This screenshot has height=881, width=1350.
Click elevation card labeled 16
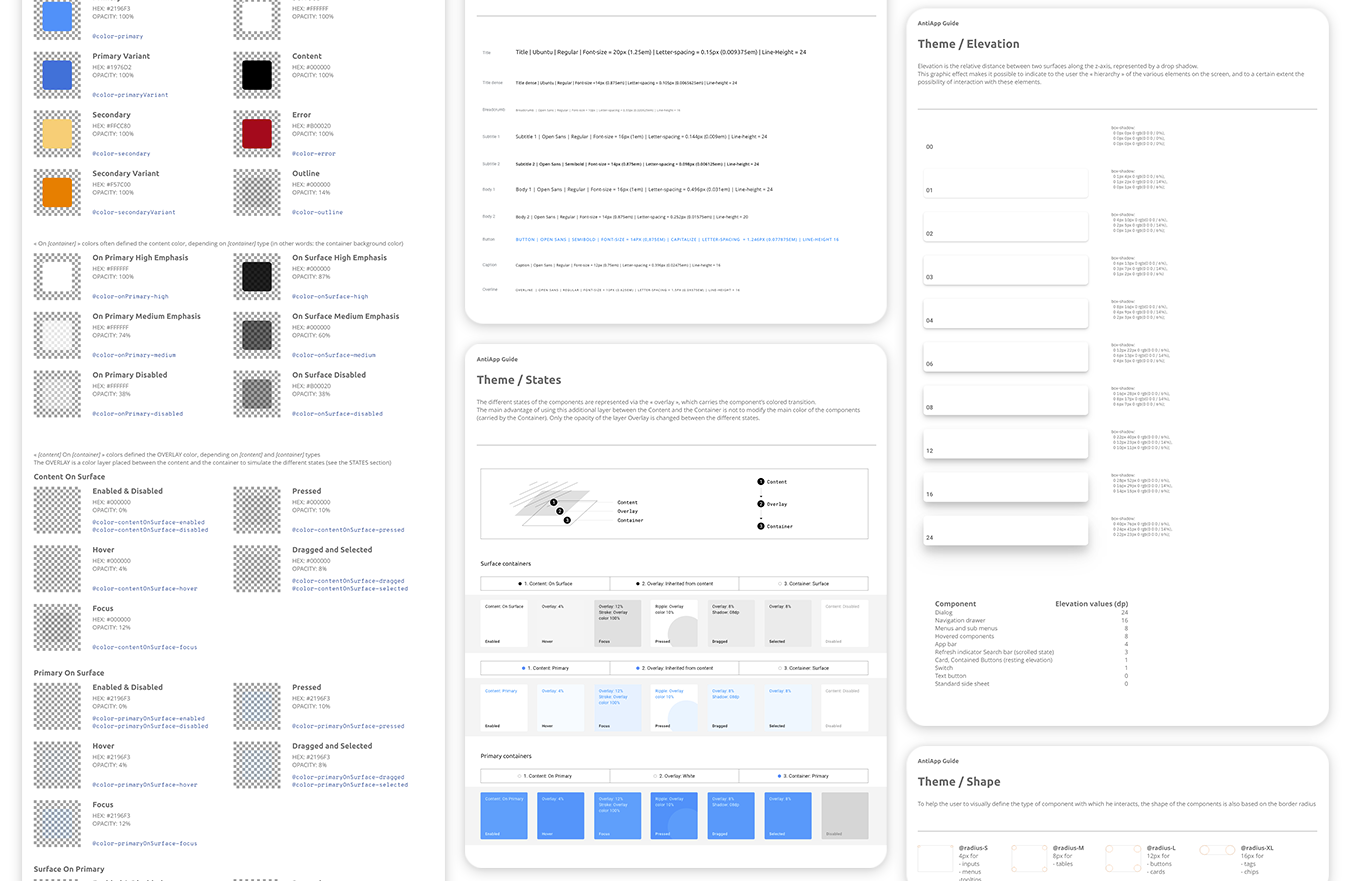(x=1005, y=486)
